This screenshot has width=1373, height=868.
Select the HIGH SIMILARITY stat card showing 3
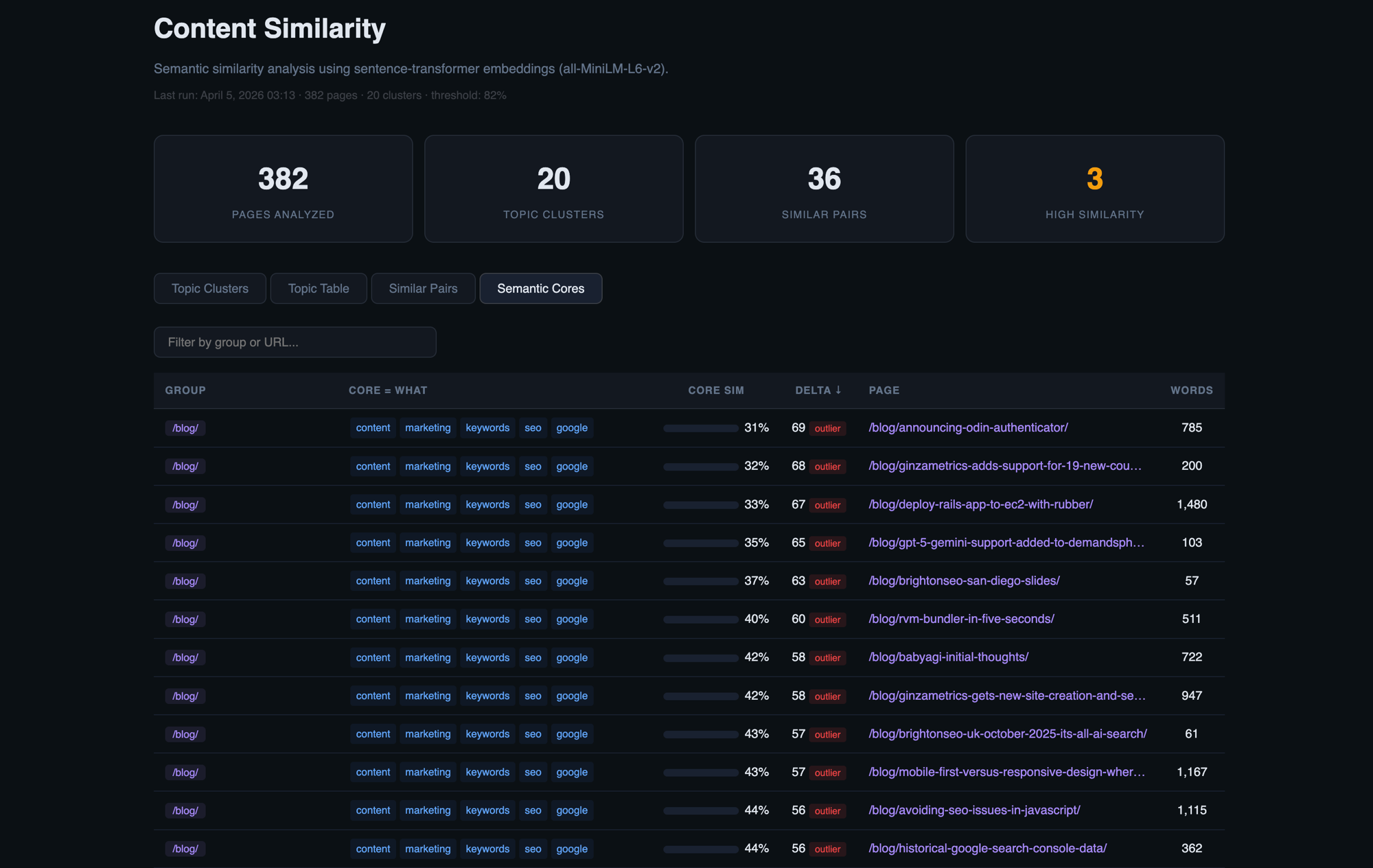coord(1094,189)
